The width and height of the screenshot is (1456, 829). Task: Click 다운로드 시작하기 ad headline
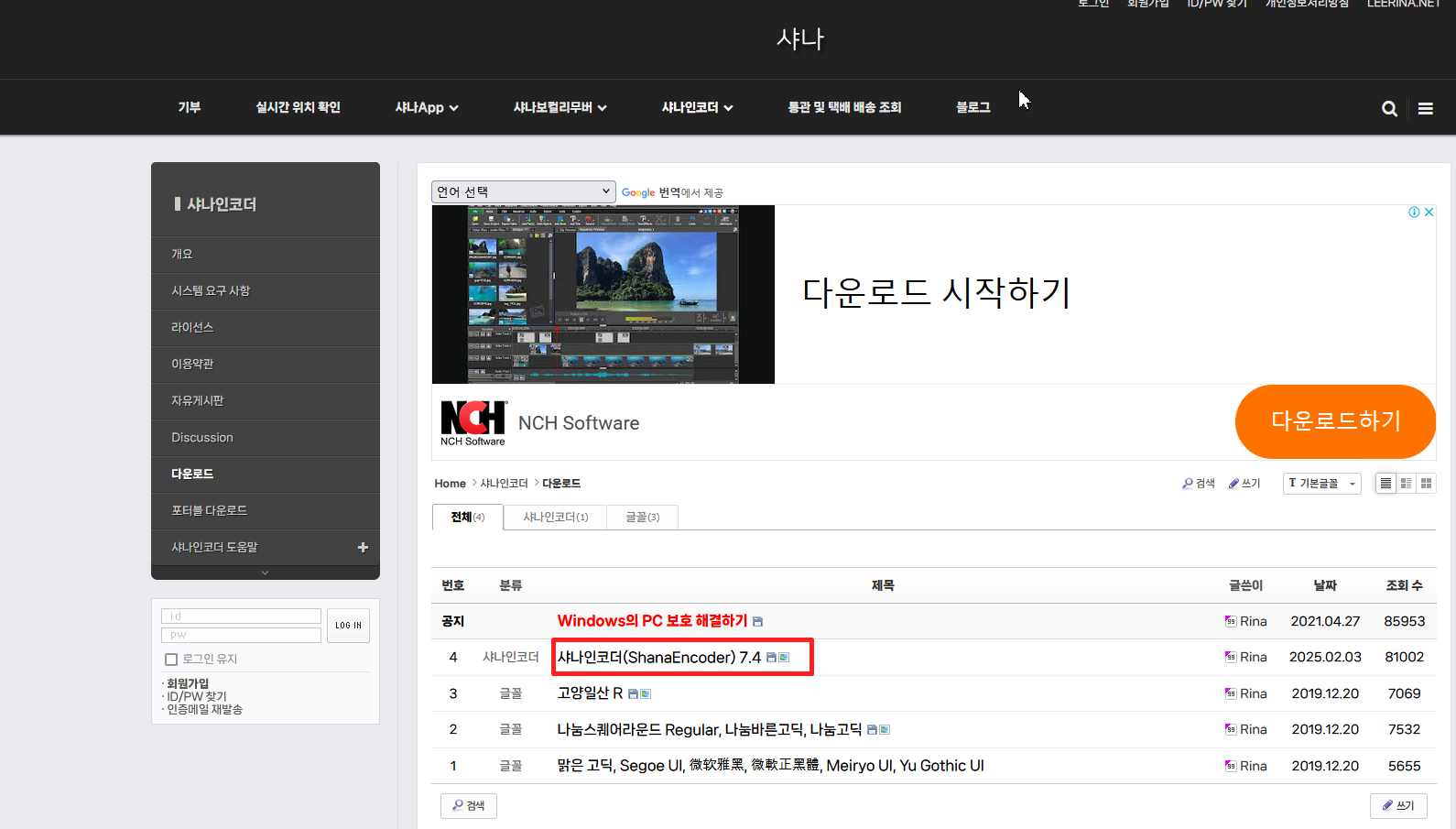tap(936, 292)
